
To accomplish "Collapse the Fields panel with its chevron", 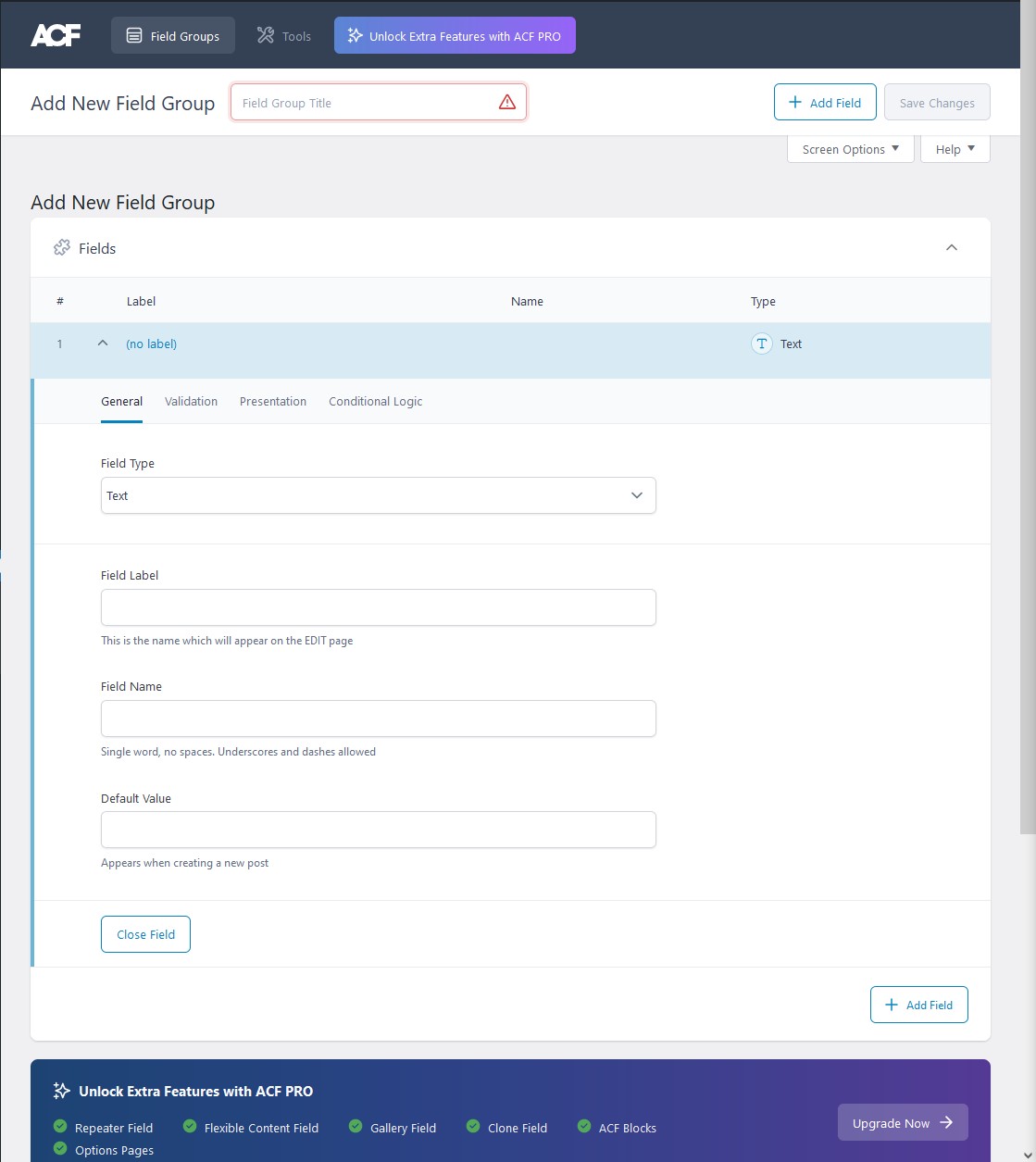I will click(952, 247).
